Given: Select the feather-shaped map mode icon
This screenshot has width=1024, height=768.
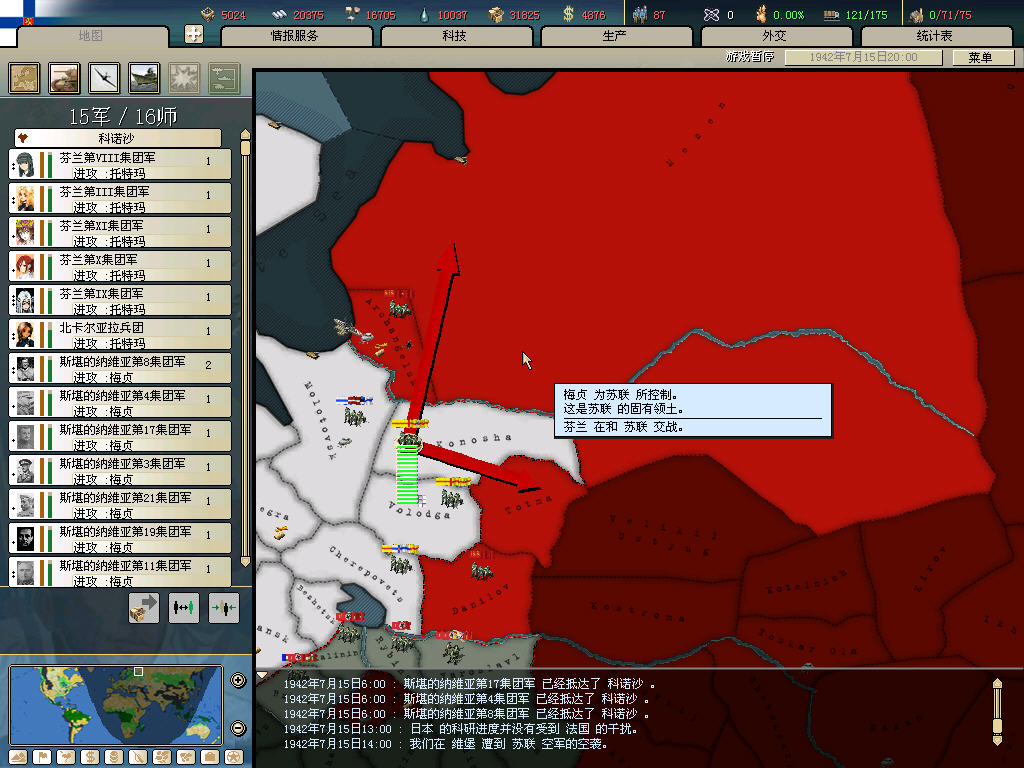Looking at the screenshot, I should tap(138, 758).
